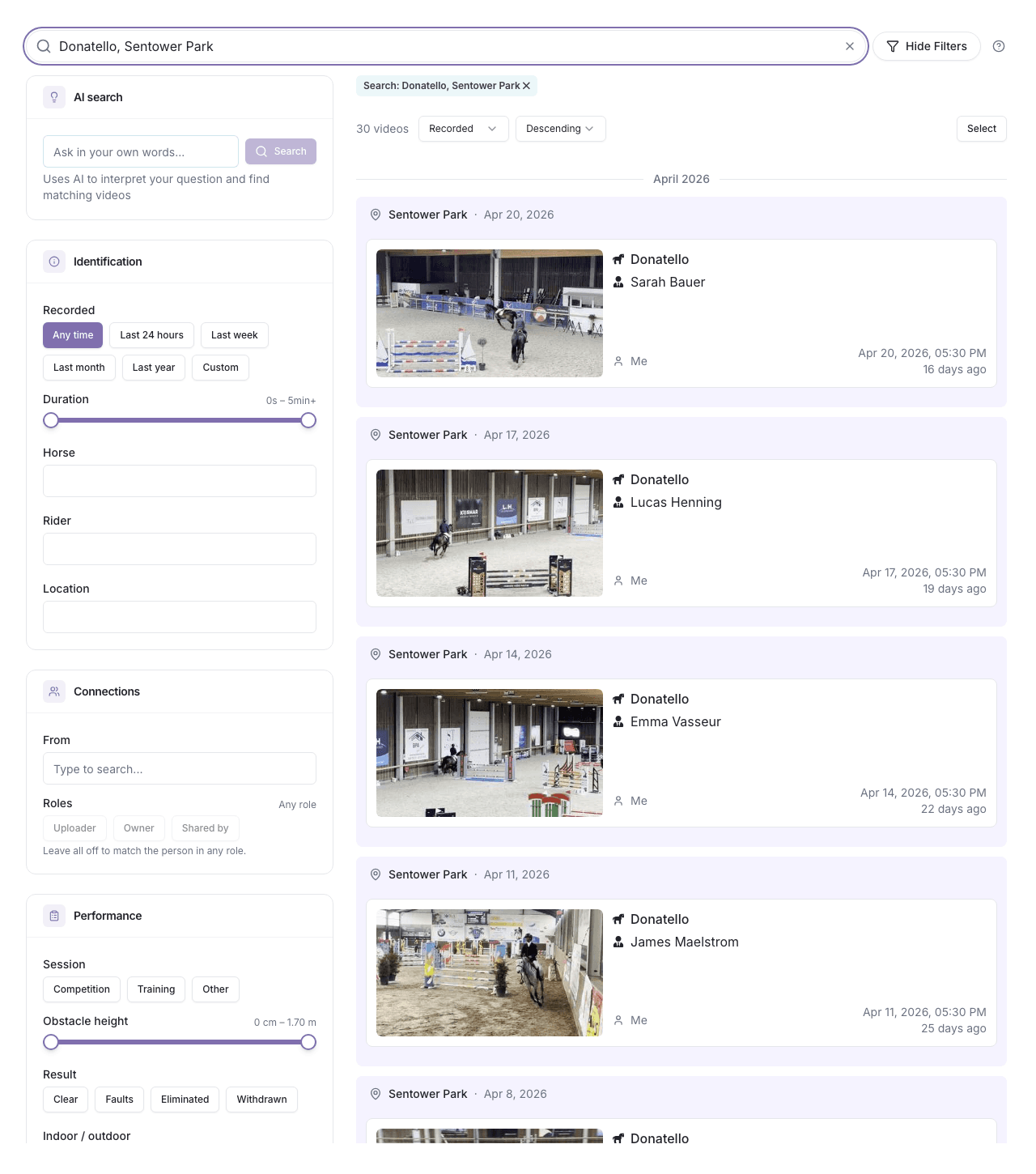Screen dimensions: 1036x1174
Task: Open video thumbnail for Lucas Henning ride
Action: coord(490,533)
